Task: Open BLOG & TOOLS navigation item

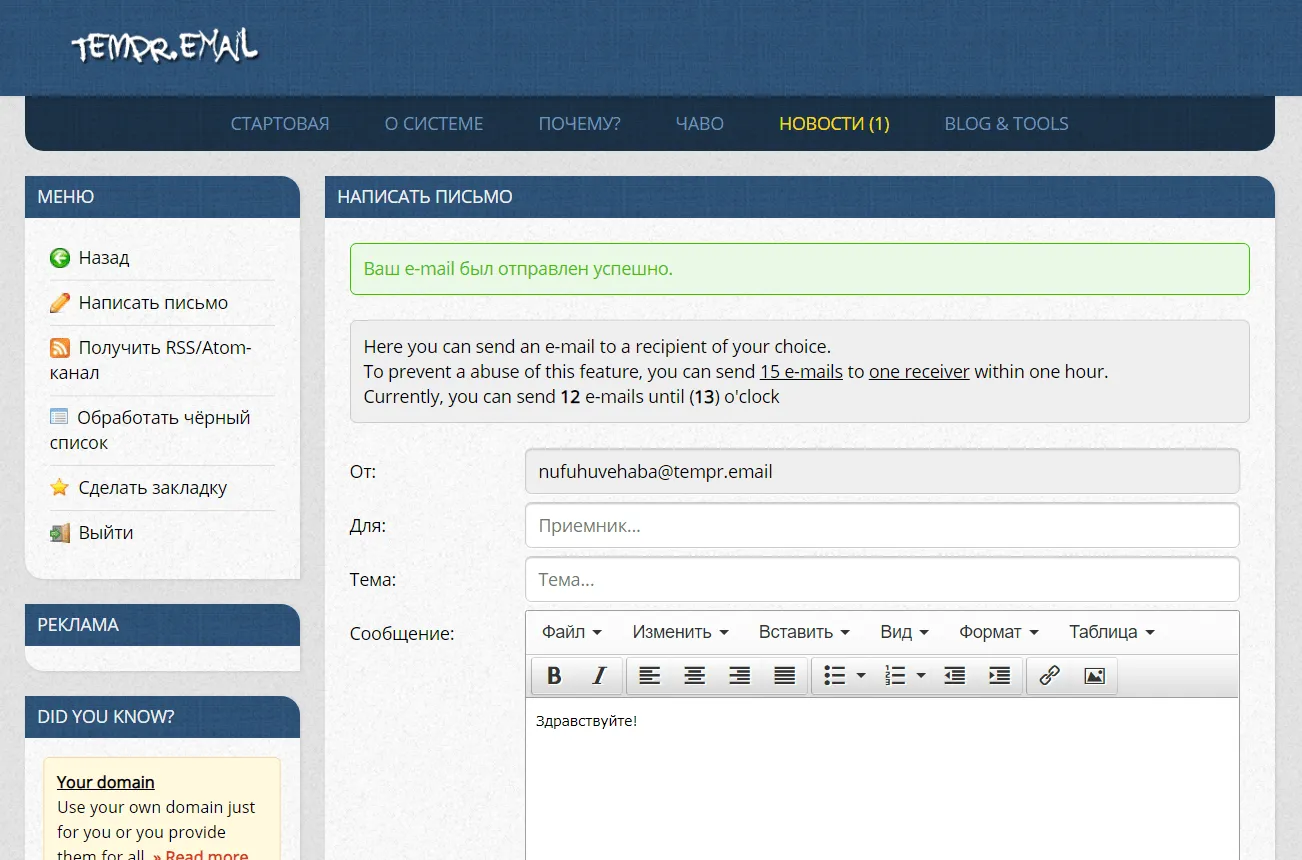Action: (1007, 124)
